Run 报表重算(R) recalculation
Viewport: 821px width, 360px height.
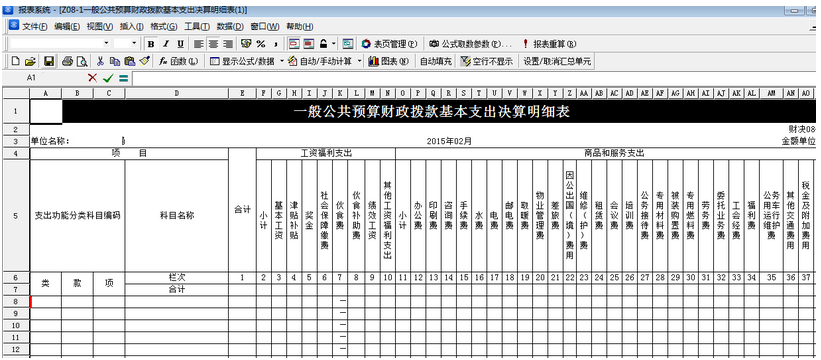pos(549,44)
